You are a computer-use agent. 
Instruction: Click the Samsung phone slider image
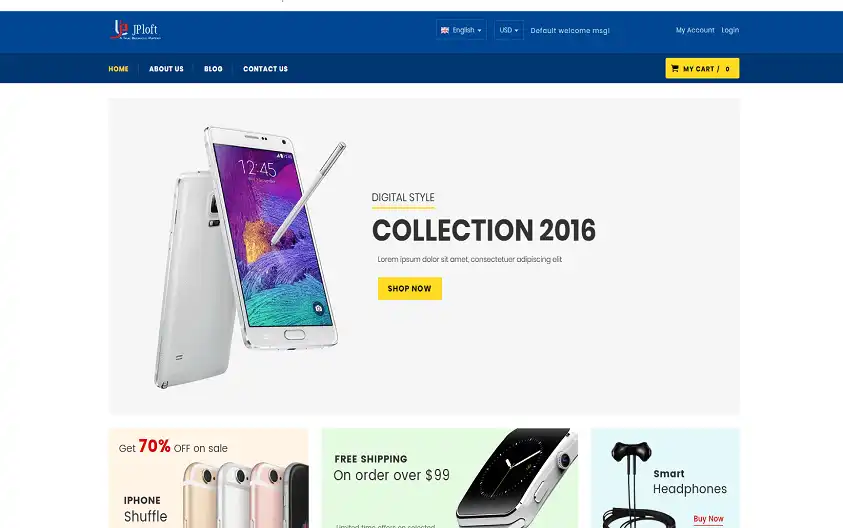click(x=251, y=256)
